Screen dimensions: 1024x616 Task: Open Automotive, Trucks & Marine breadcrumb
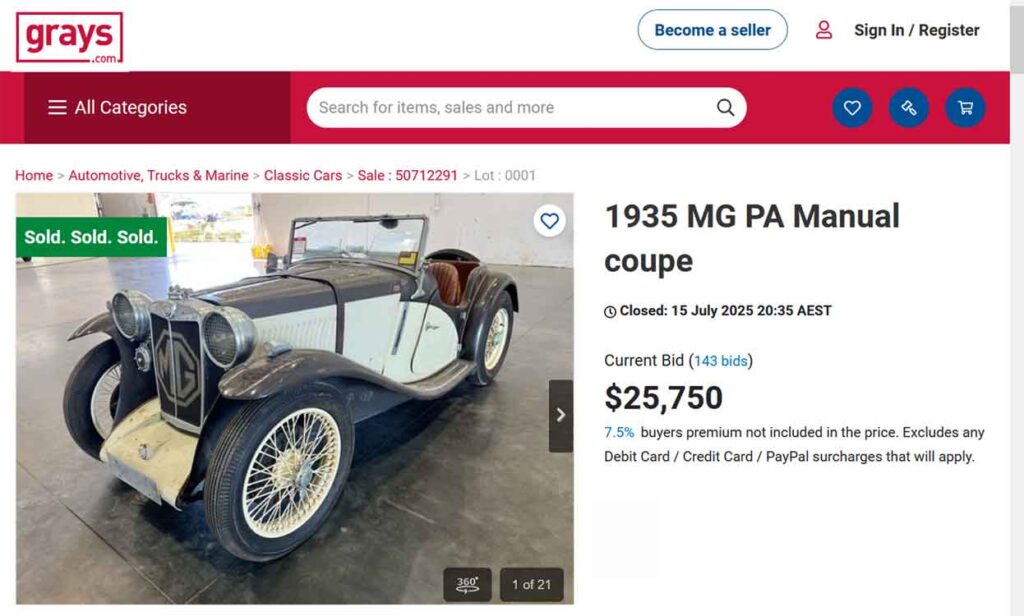click(158, 175)
